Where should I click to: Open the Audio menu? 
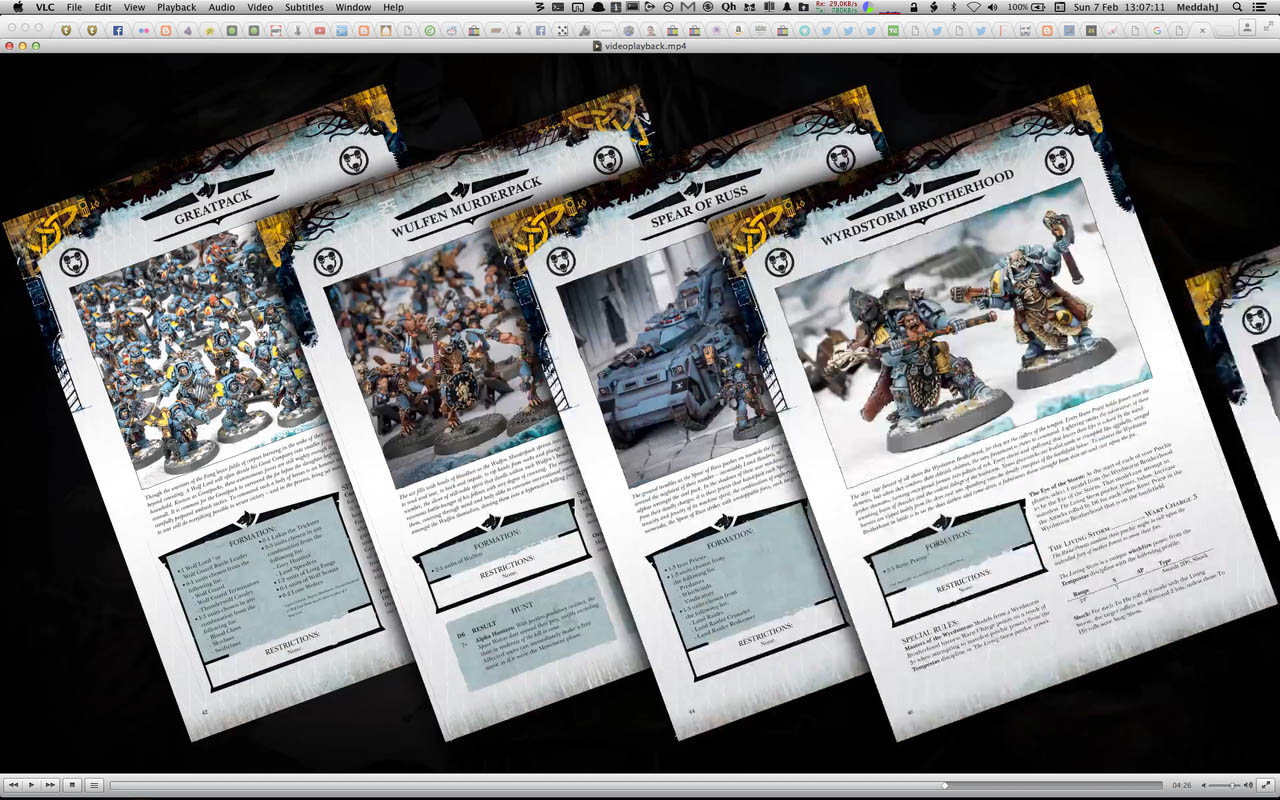[x=222, y=7]
